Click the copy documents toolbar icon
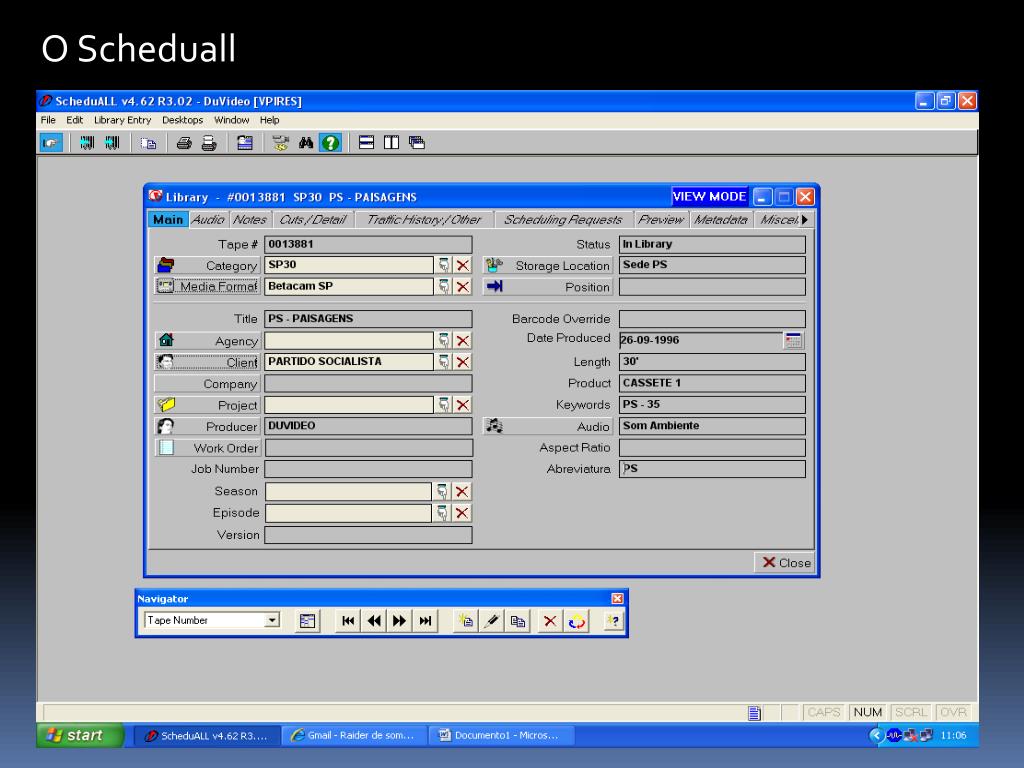Viewport: 1024px width, 768px height. pyautogui.click(x=148, y=143)
